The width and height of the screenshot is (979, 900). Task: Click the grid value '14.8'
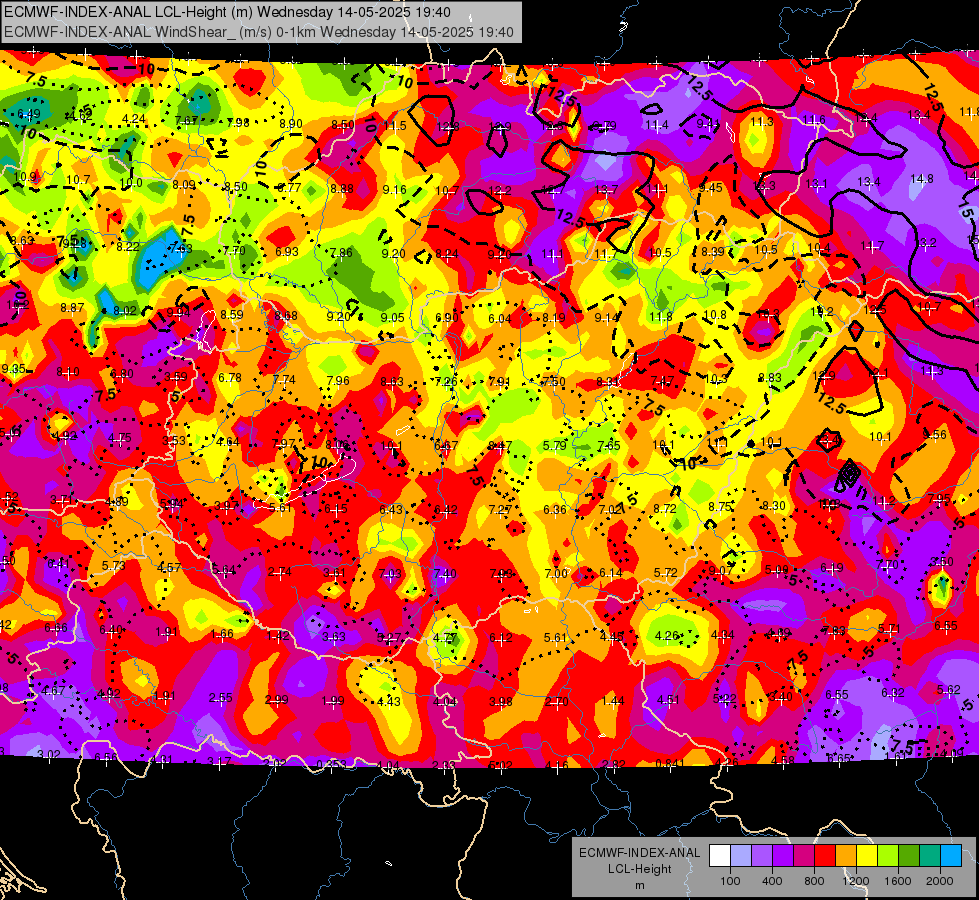click(922, 179)
